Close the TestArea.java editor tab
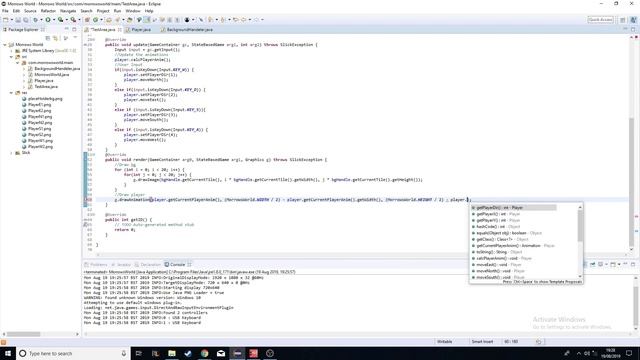The image size is (640, 360). [120, 29]
